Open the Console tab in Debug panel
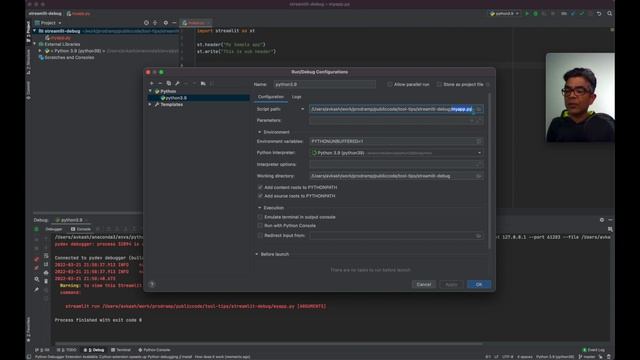Viewport: 640px width, 360px height. (x=81, y=229)
